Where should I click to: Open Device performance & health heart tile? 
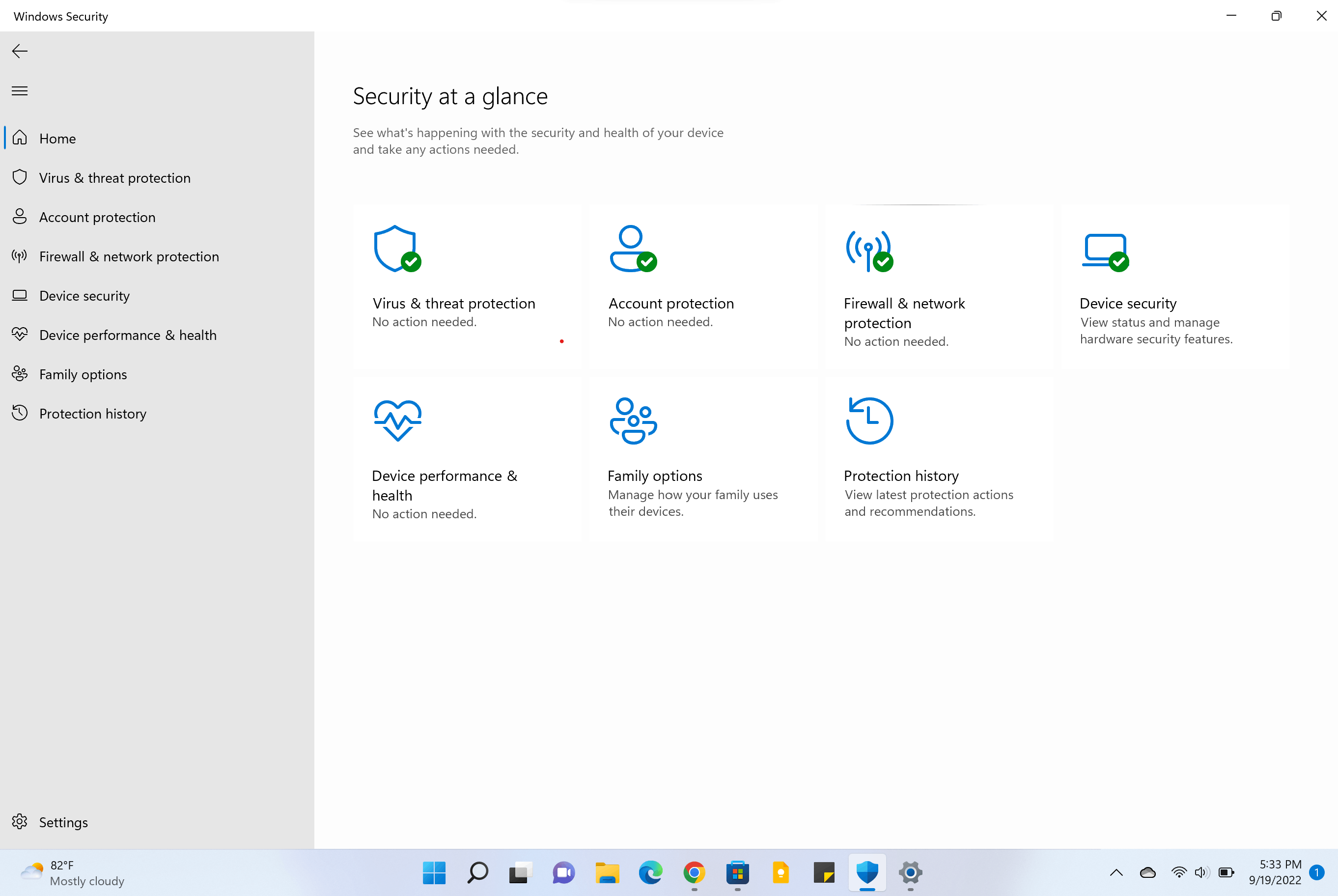click(x=467, y=459)
